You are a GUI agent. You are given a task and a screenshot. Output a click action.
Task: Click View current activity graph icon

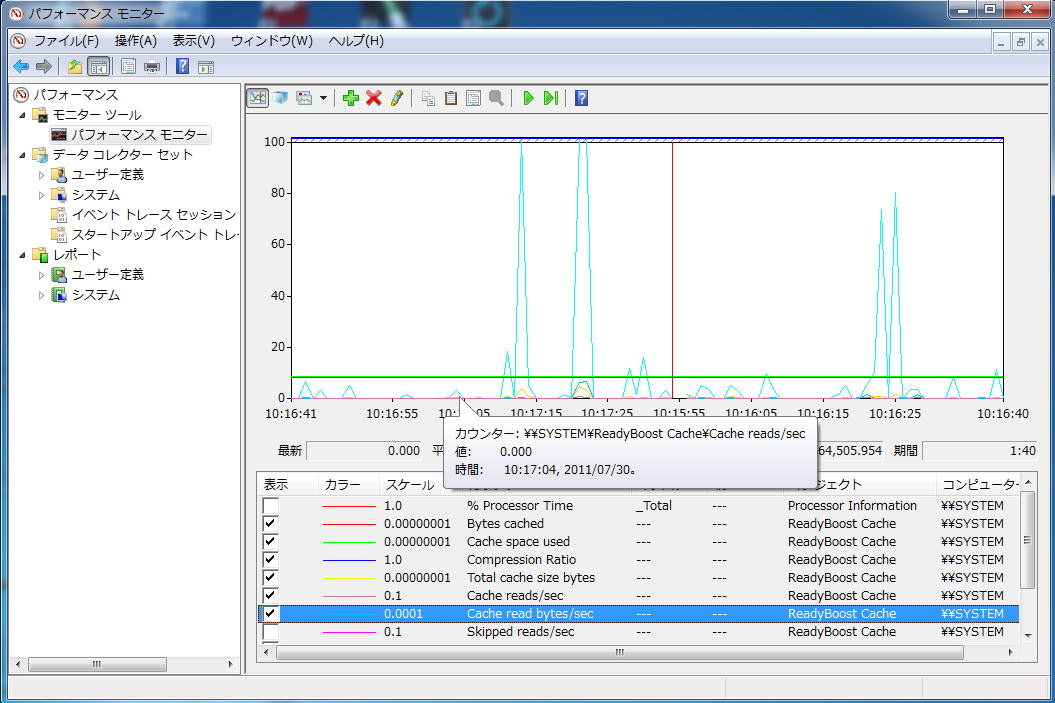pyautogui.click(x=258, y=98)
